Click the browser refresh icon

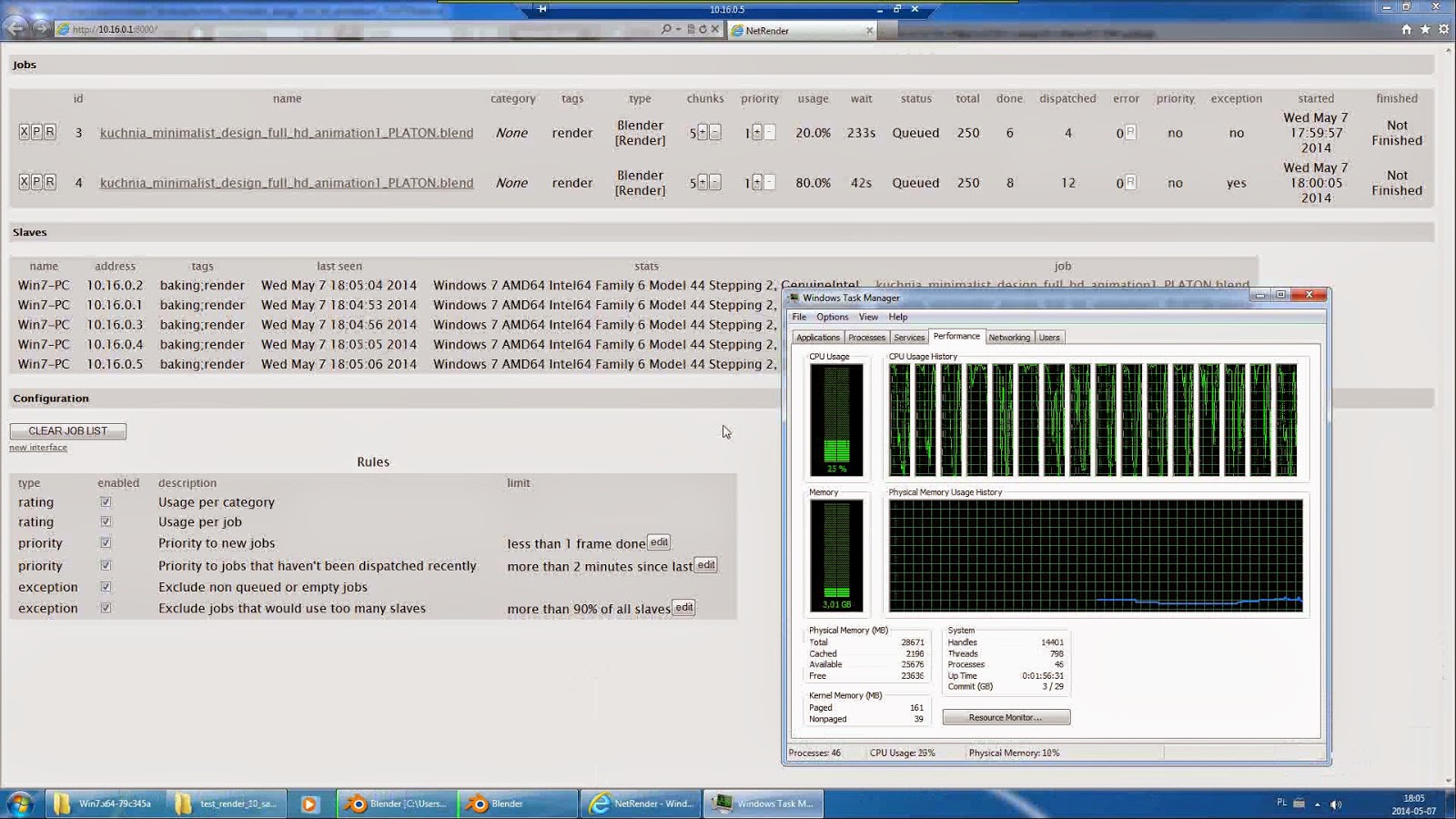tap(703, 30)
